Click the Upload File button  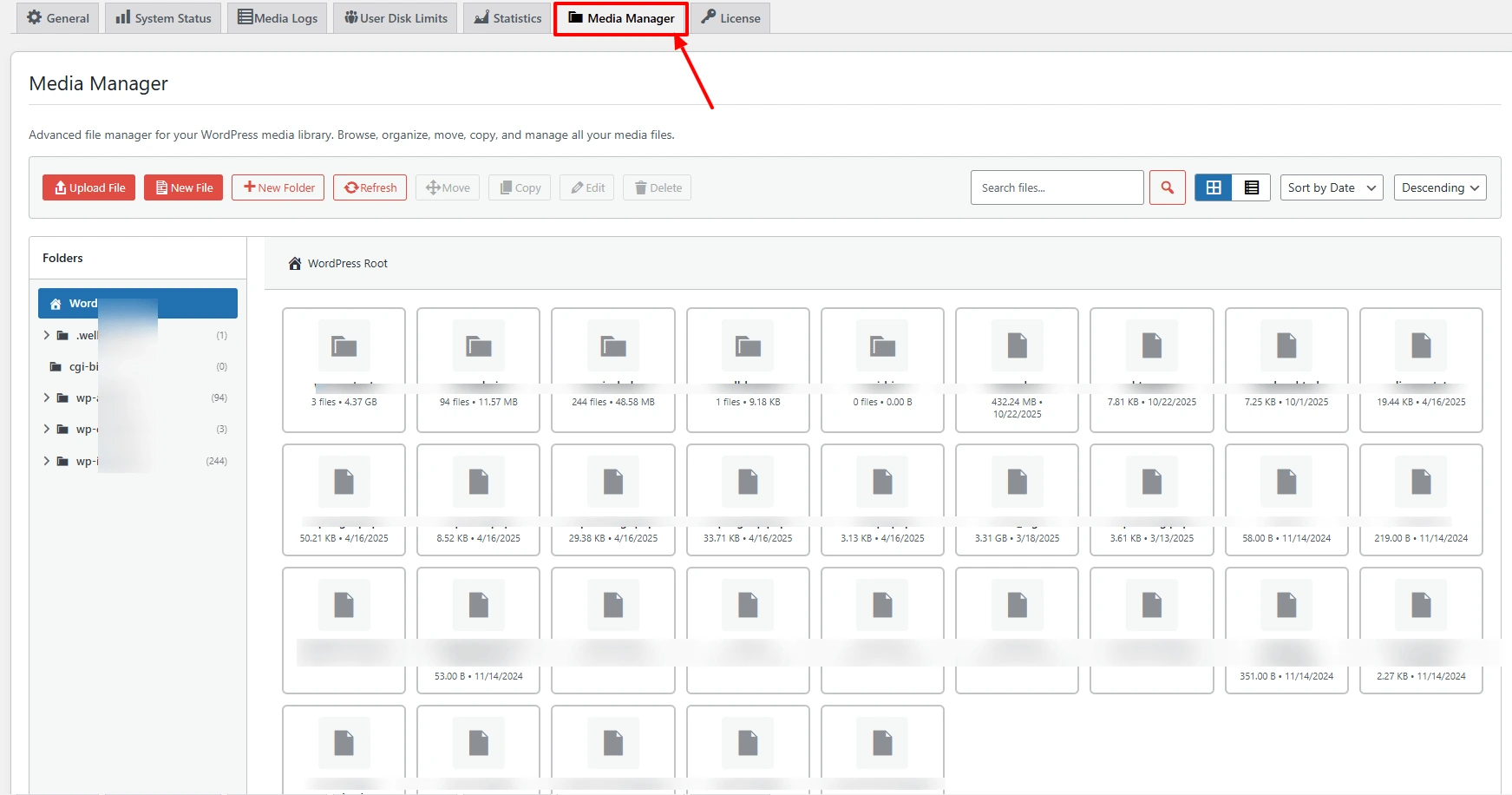coord(89,187)
